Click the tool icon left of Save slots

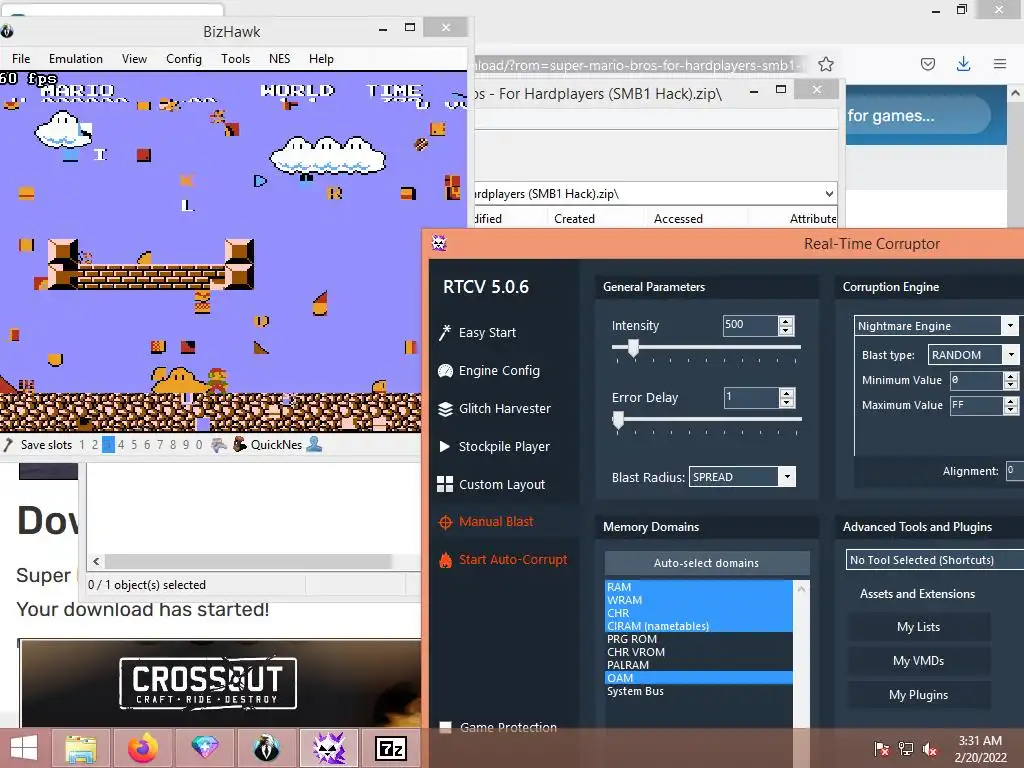[x=8, y=445]
